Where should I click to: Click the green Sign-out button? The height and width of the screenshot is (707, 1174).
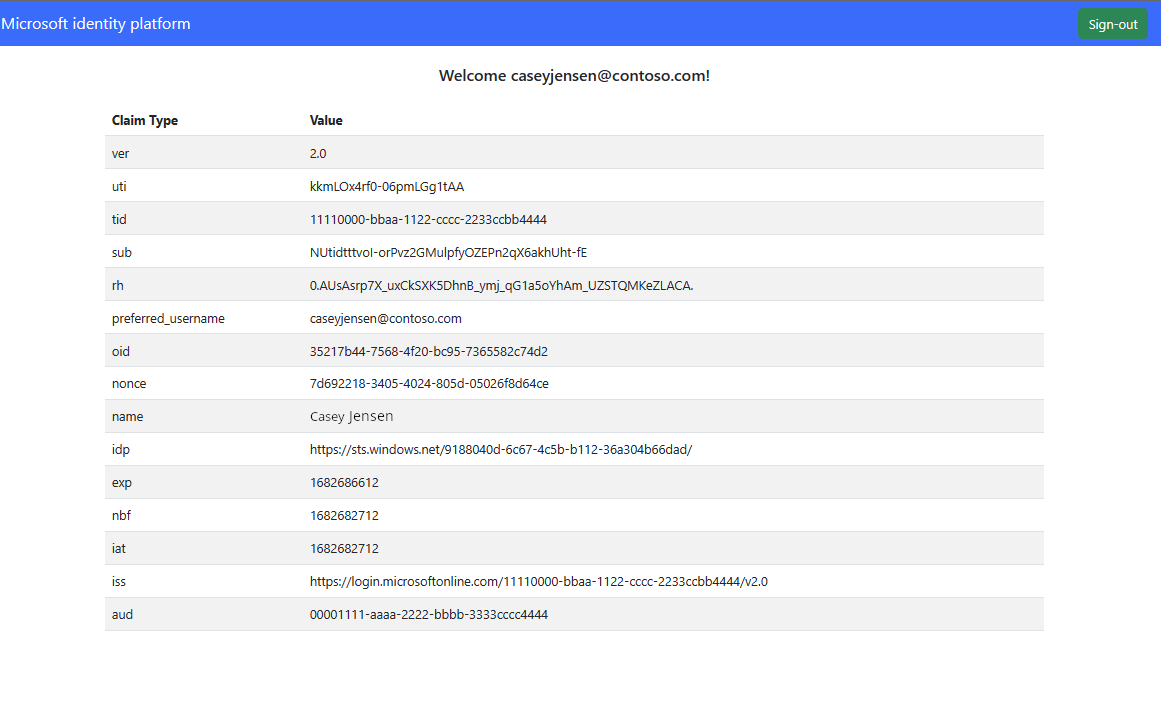click(1112, 24)
